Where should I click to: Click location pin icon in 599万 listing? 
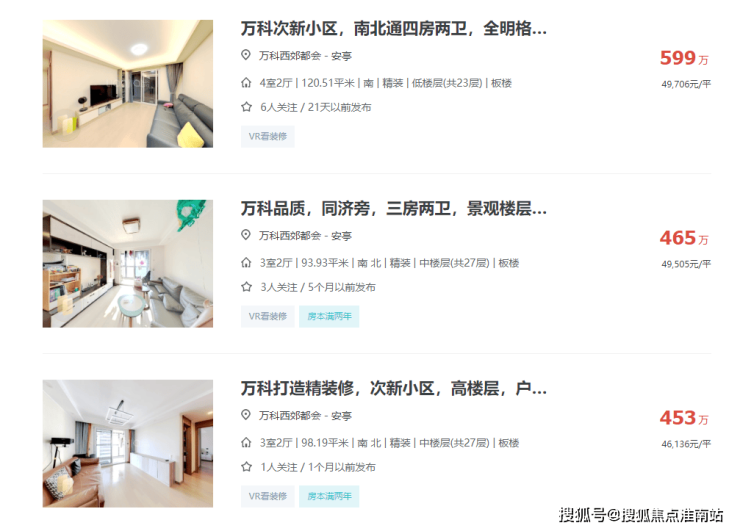coord(245,55)
